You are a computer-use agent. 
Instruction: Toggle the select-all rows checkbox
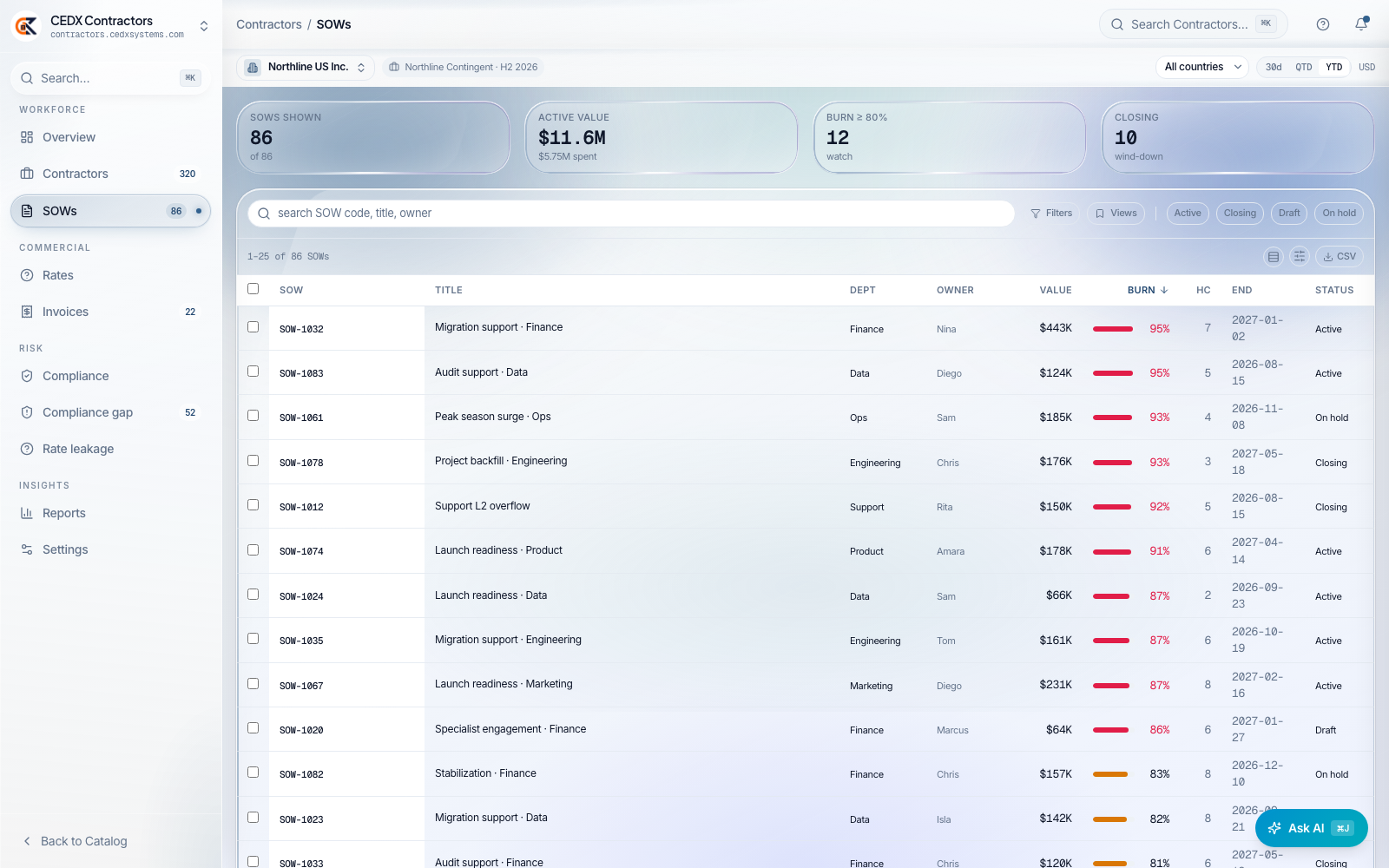coord(253,289)
